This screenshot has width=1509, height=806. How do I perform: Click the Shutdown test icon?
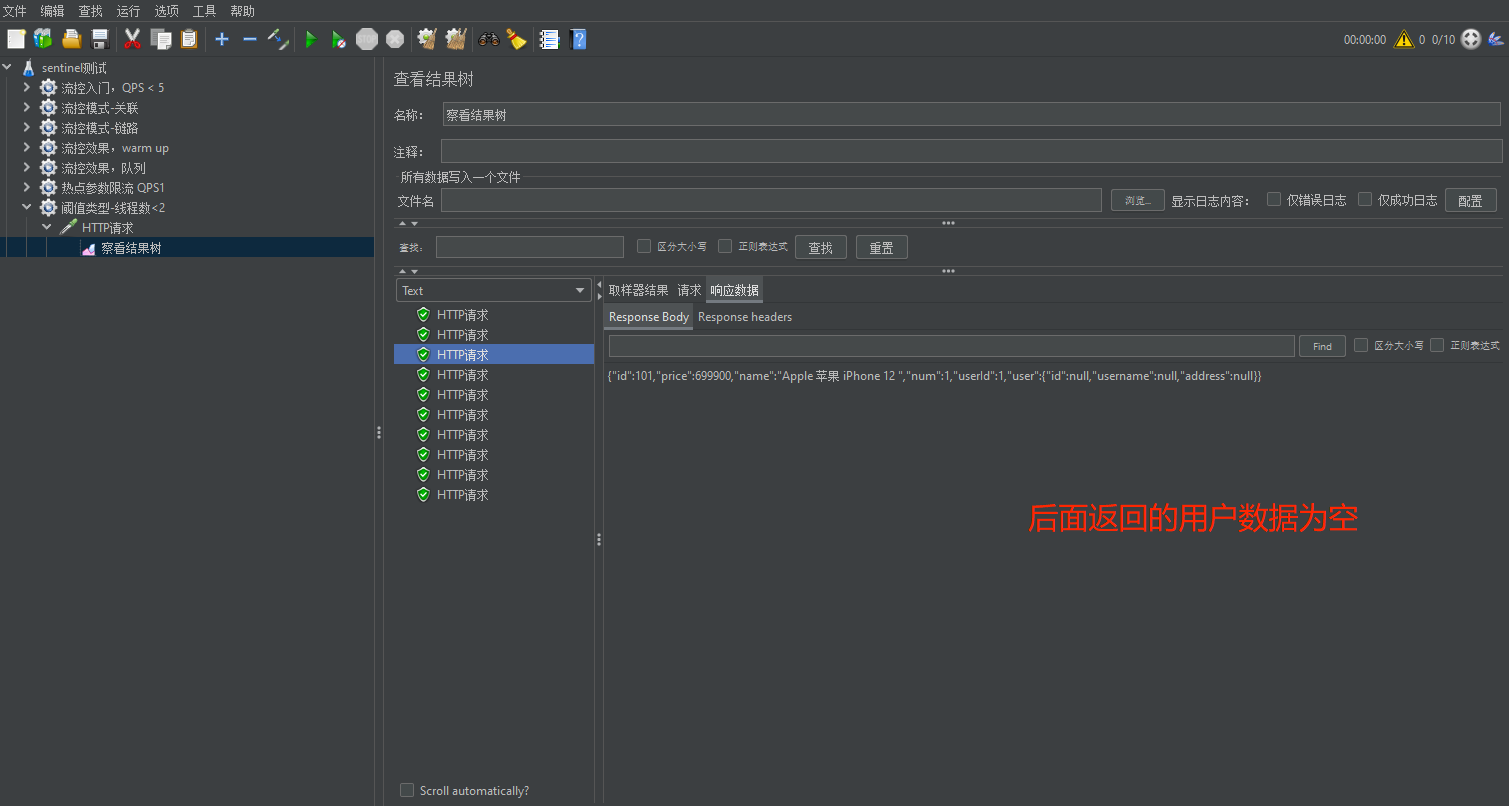pos(395,39)
